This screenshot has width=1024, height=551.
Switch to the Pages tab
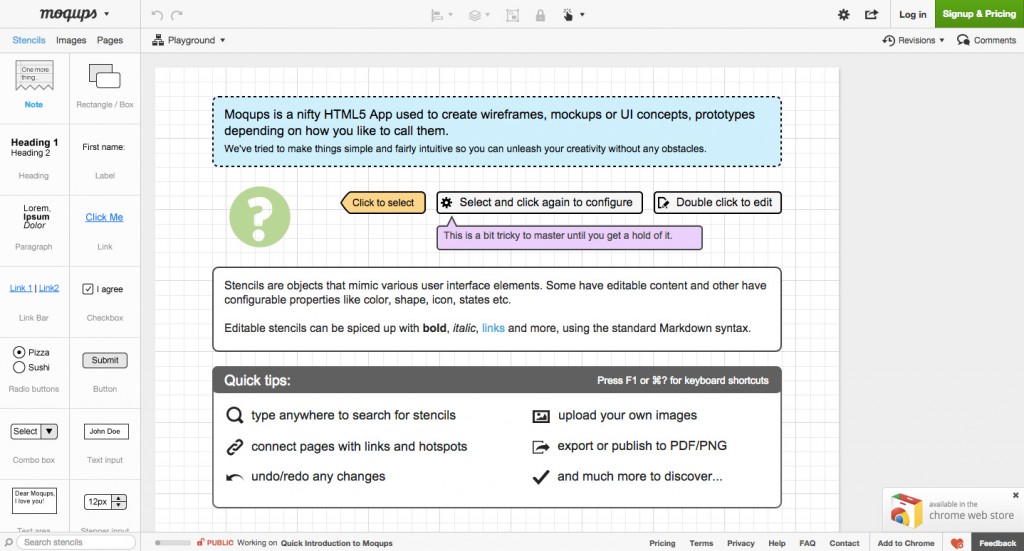coord(110,40)
